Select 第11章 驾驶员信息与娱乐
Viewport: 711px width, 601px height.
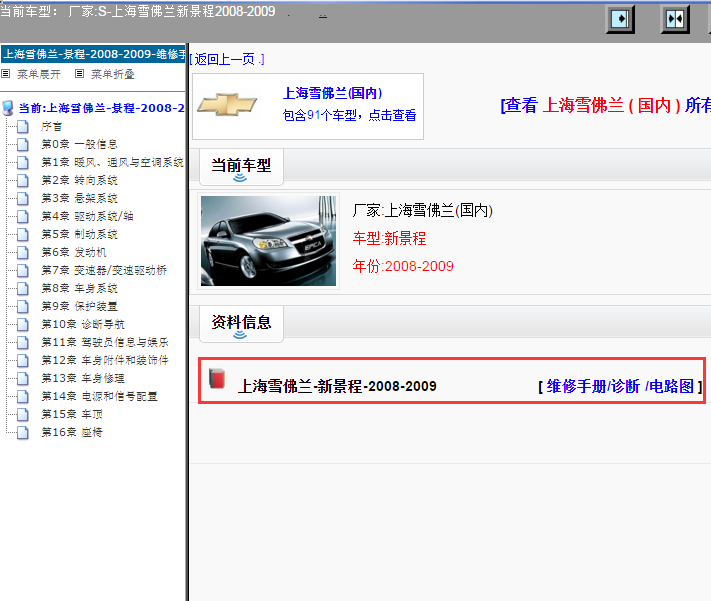point(105,342)
